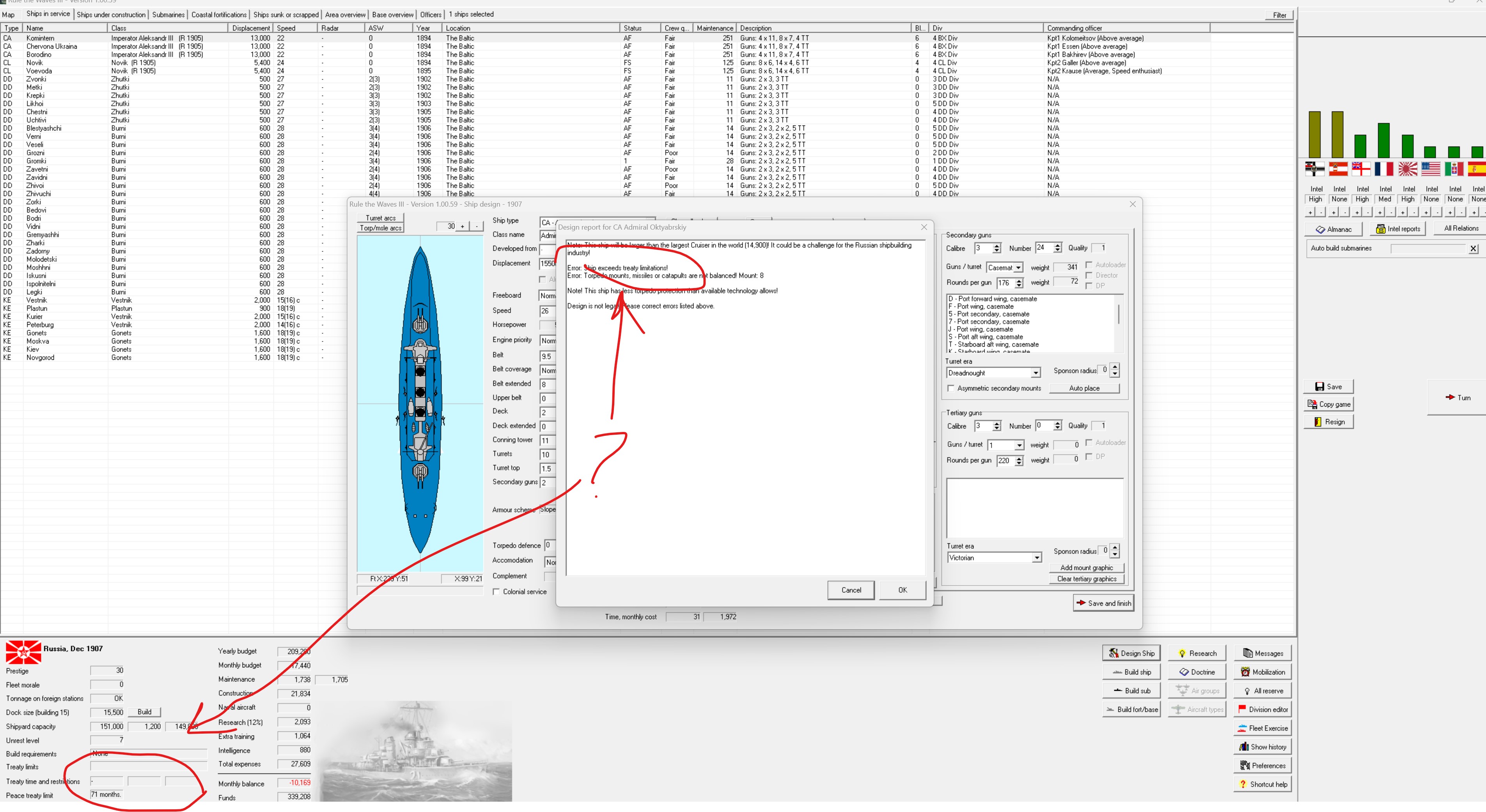Open the Doctrine book screen
The width and height of the screenshot is (1486, 812).
pos(1197,672)
